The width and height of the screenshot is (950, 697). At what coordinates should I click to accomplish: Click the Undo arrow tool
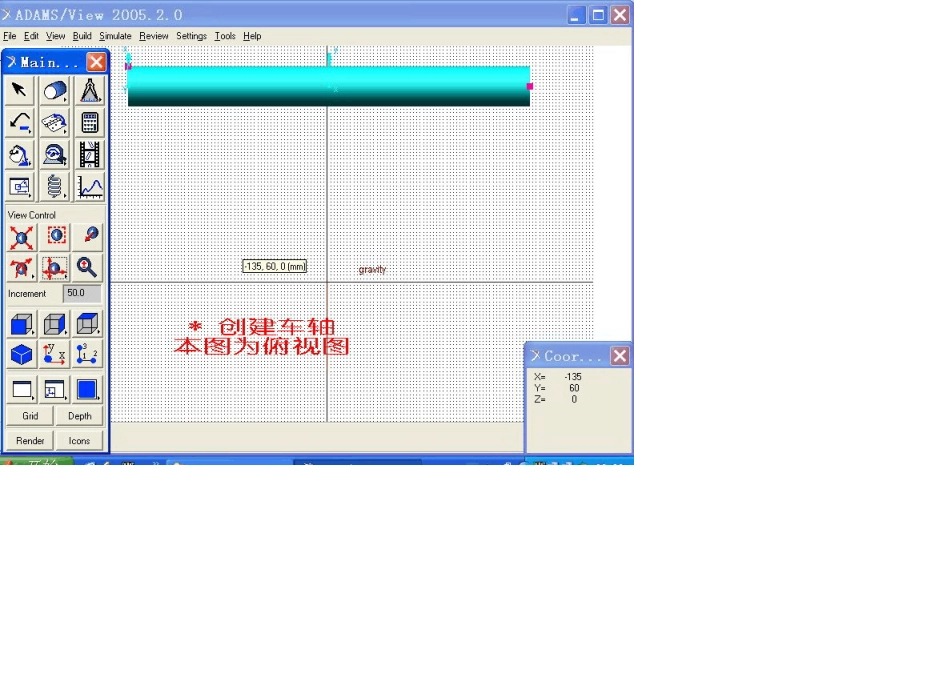pyautogui.click(x=20, y=122)
